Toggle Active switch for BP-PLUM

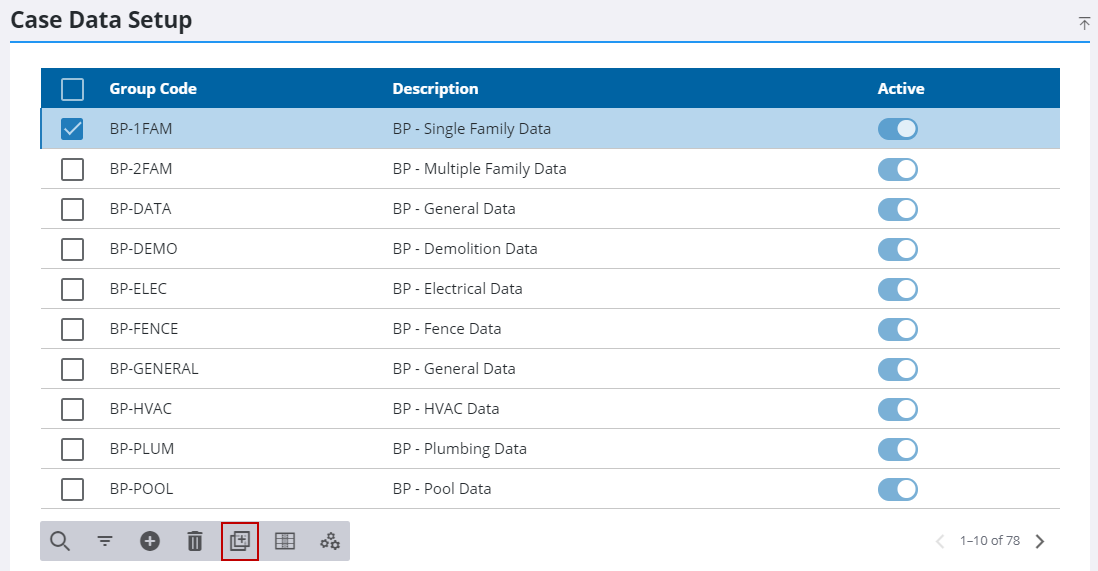[x=898, y=448]
